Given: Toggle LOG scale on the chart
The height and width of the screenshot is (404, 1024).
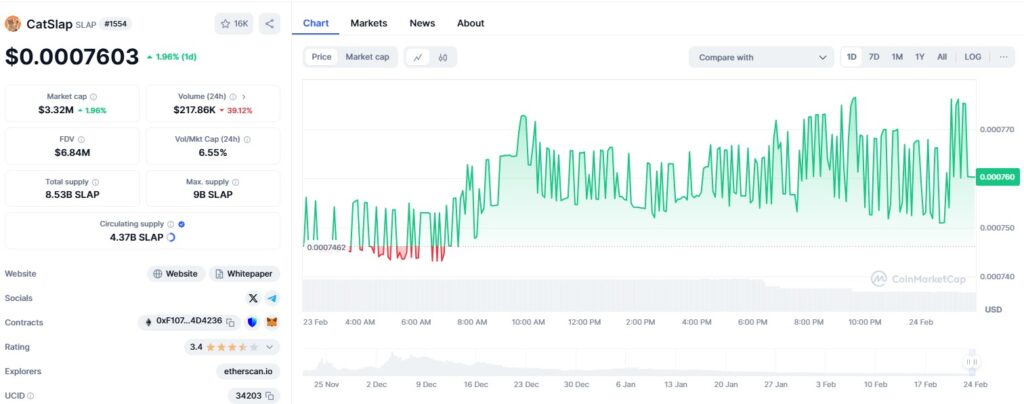Looking at the screenshot, I should point(972,57).
